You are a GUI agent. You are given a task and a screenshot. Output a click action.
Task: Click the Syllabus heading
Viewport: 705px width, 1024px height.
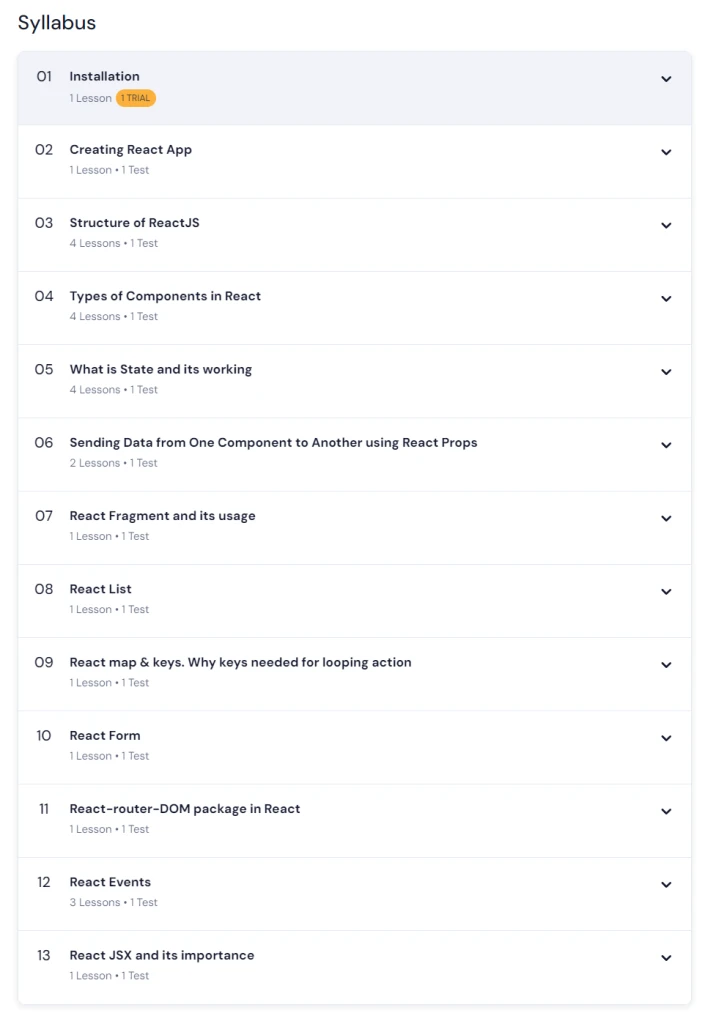[57, 23]
